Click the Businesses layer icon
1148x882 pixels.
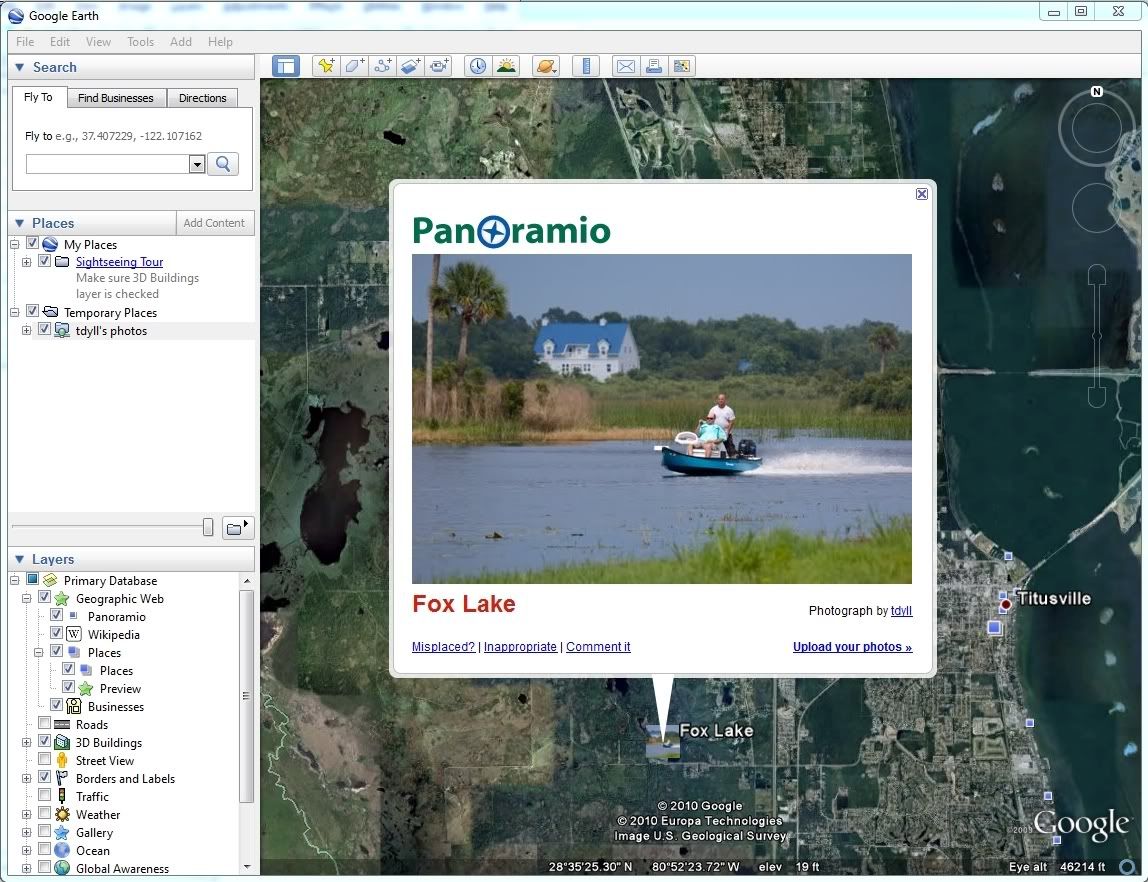(x=74, y=706)
